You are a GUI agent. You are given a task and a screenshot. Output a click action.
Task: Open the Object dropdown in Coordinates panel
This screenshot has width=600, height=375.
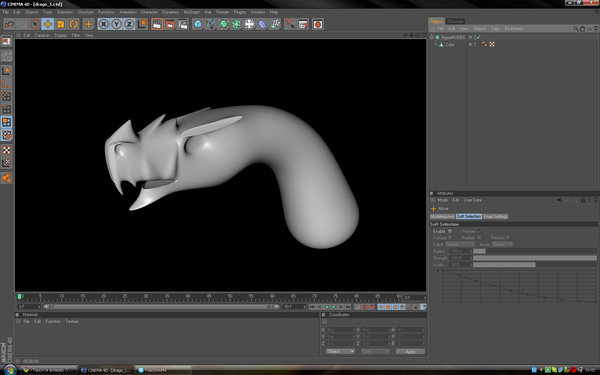340,351
